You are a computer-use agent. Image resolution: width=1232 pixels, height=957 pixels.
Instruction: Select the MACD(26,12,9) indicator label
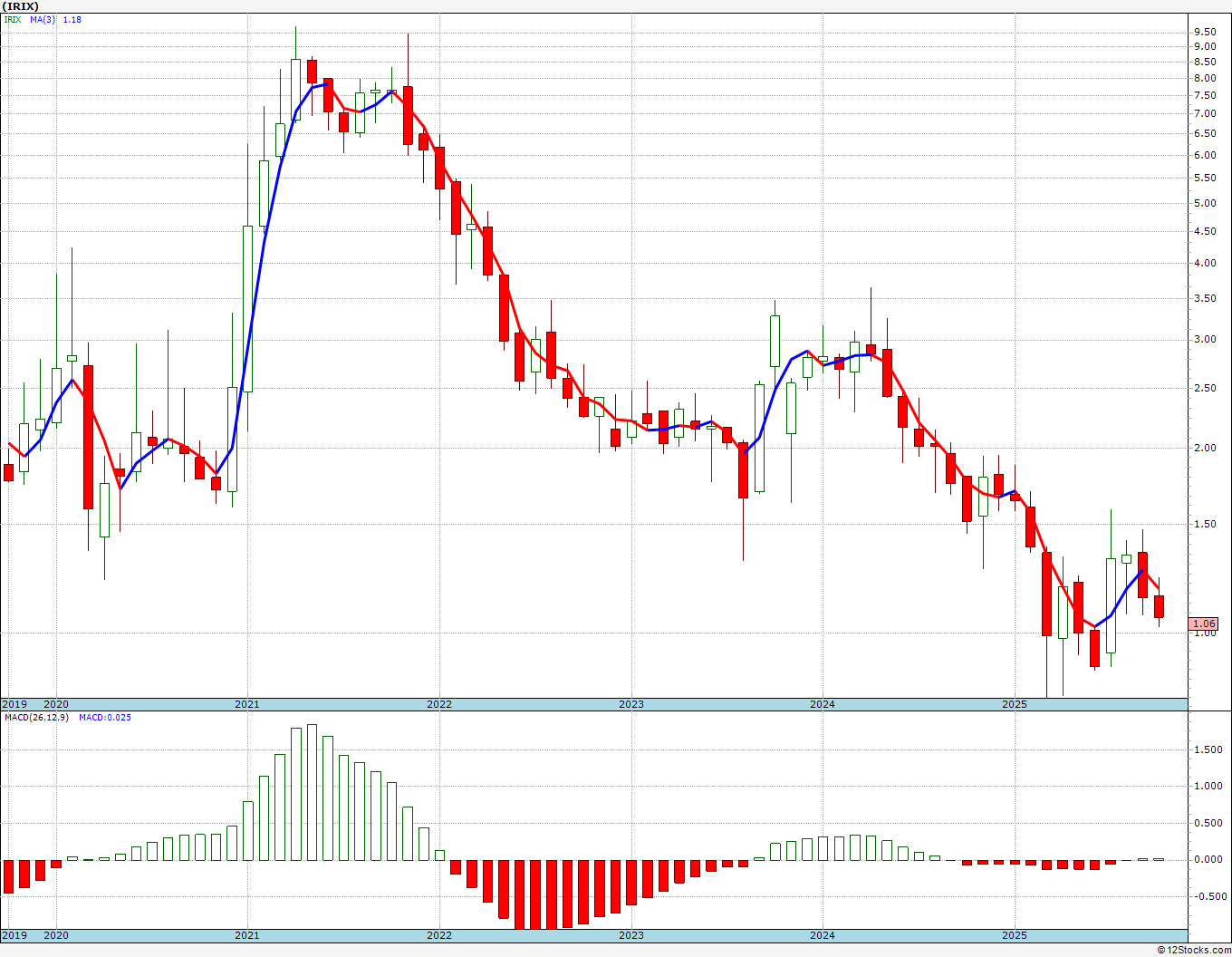36,718
